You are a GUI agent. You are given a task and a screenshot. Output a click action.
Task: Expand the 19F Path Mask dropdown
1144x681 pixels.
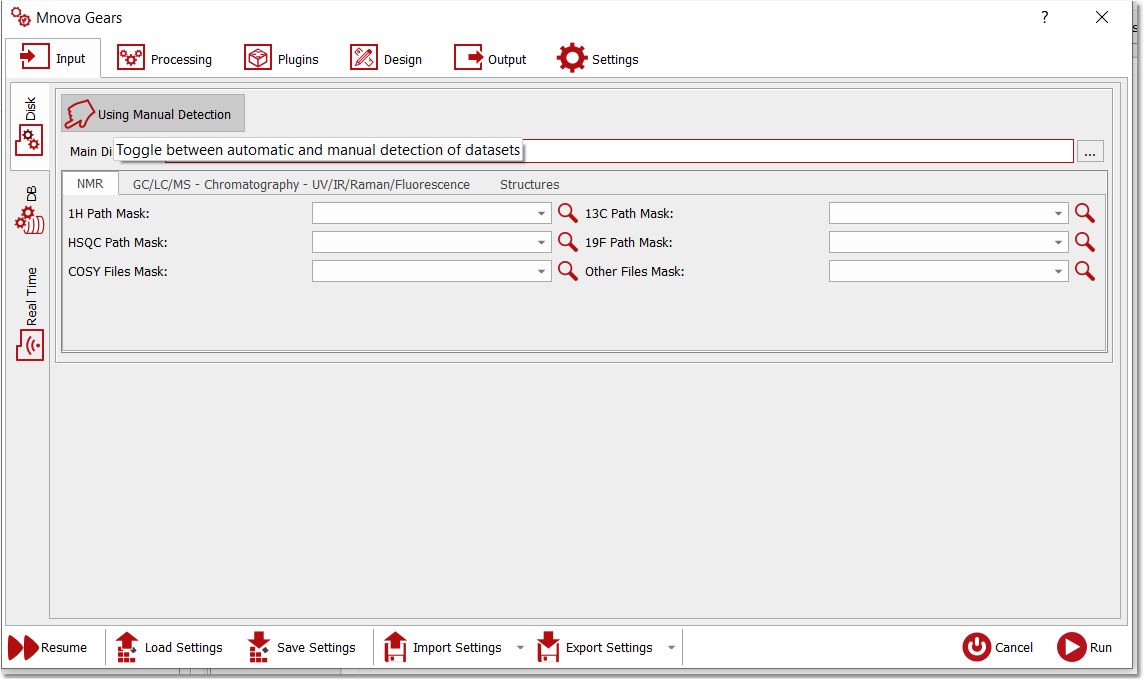[1058, 242]
